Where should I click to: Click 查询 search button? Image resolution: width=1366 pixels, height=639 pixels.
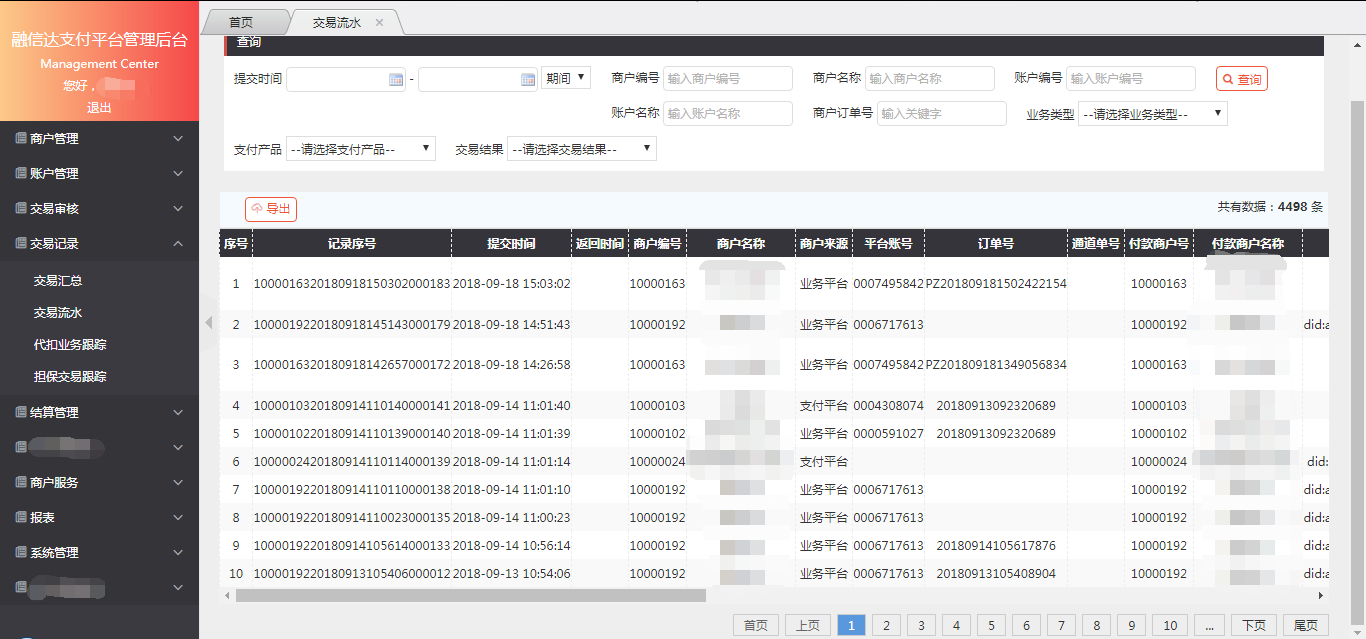(x=1242, y=79)
